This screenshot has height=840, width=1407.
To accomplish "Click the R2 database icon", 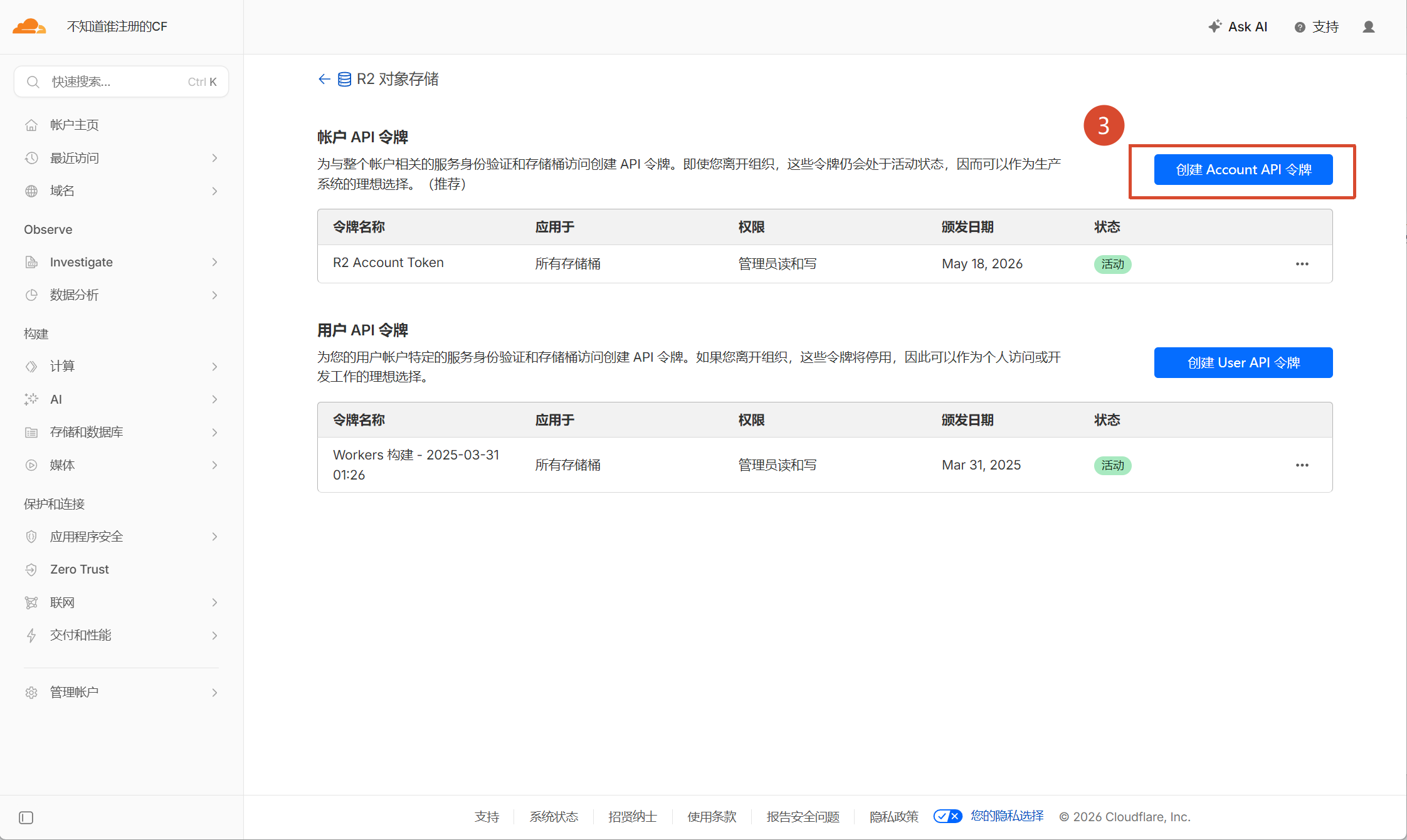I will coord(344,80).
